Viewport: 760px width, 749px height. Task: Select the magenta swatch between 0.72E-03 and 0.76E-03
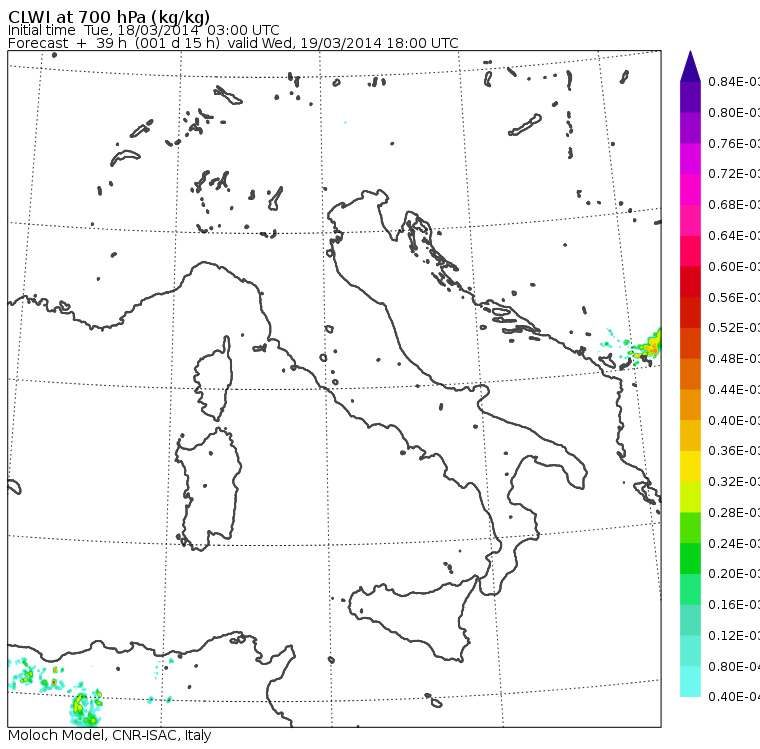point(690,159)
